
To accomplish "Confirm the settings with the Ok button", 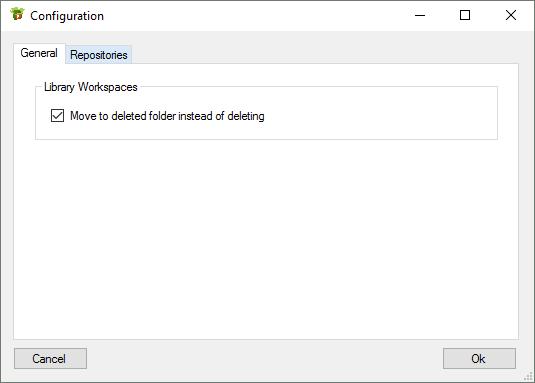I will pyautogui.click(x=479, y=358).
